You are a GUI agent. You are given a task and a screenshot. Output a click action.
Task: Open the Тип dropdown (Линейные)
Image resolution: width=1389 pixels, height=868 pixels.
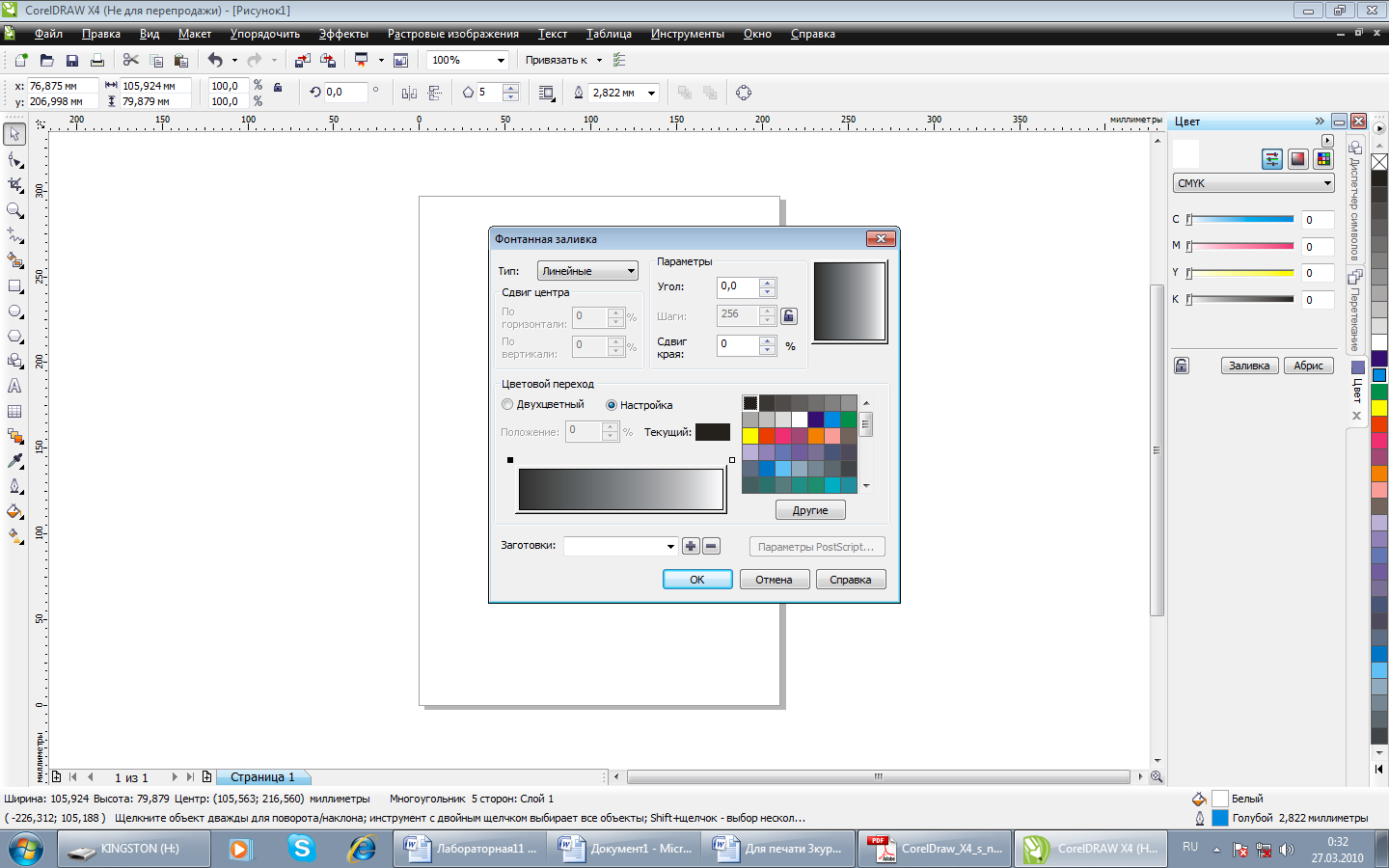[x=587, y=271]
